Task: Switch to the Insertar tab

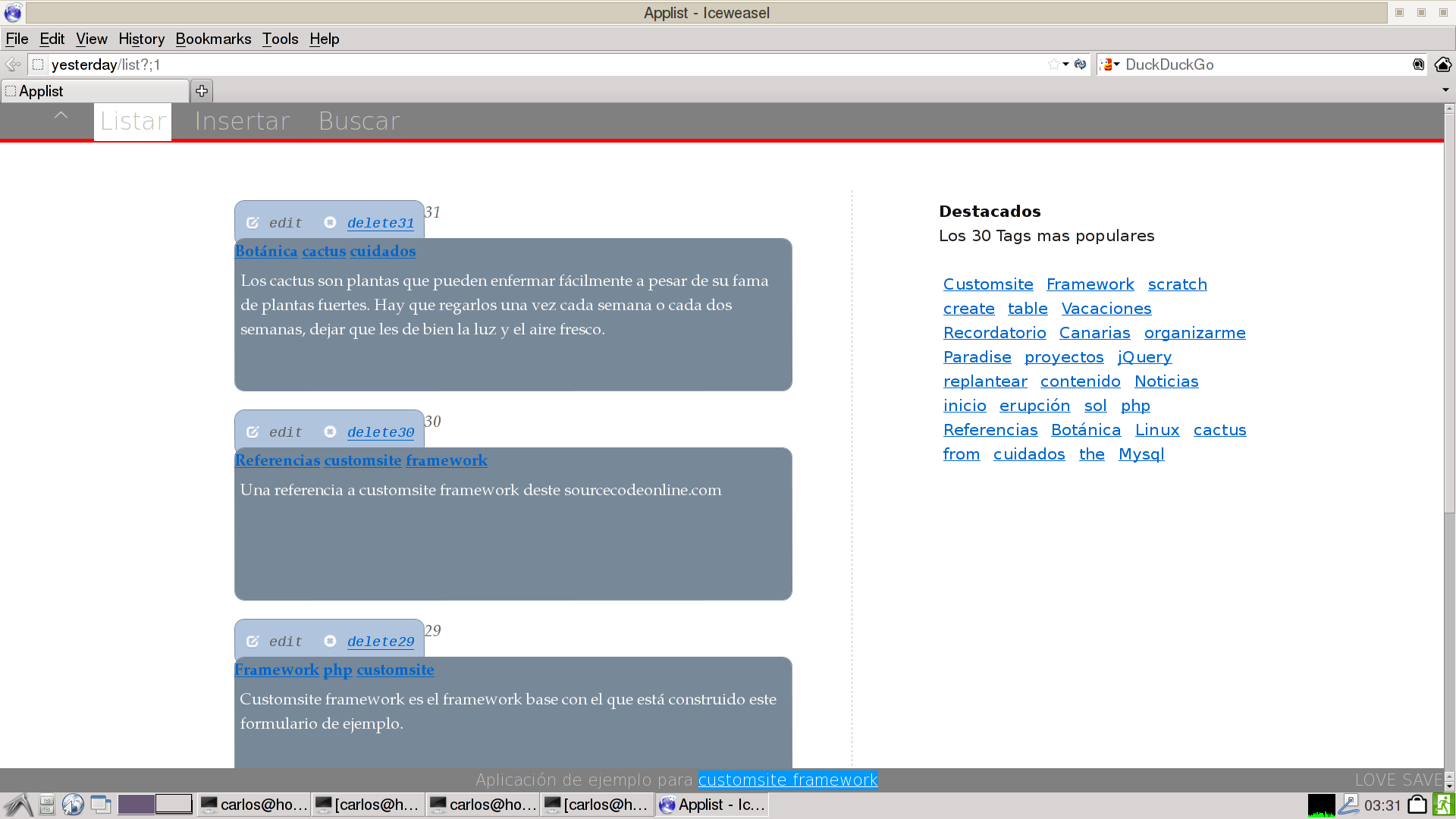Action: [243, 121]
